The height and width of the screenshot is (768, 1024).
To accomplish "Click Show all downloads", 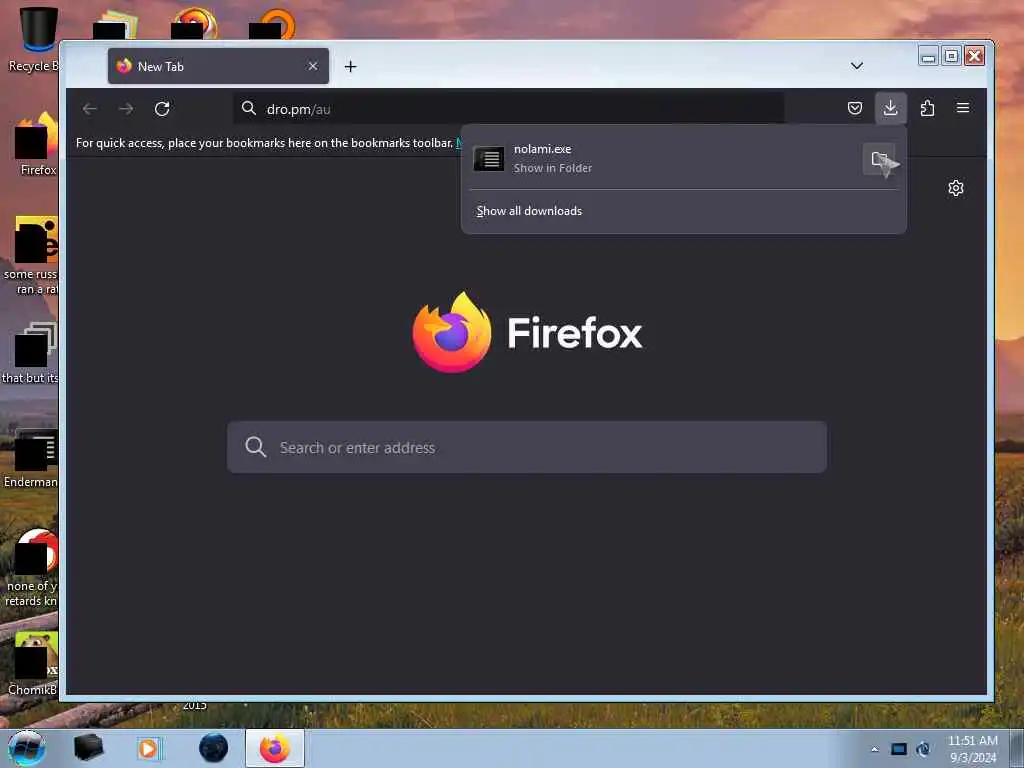I will coord(529,211).
